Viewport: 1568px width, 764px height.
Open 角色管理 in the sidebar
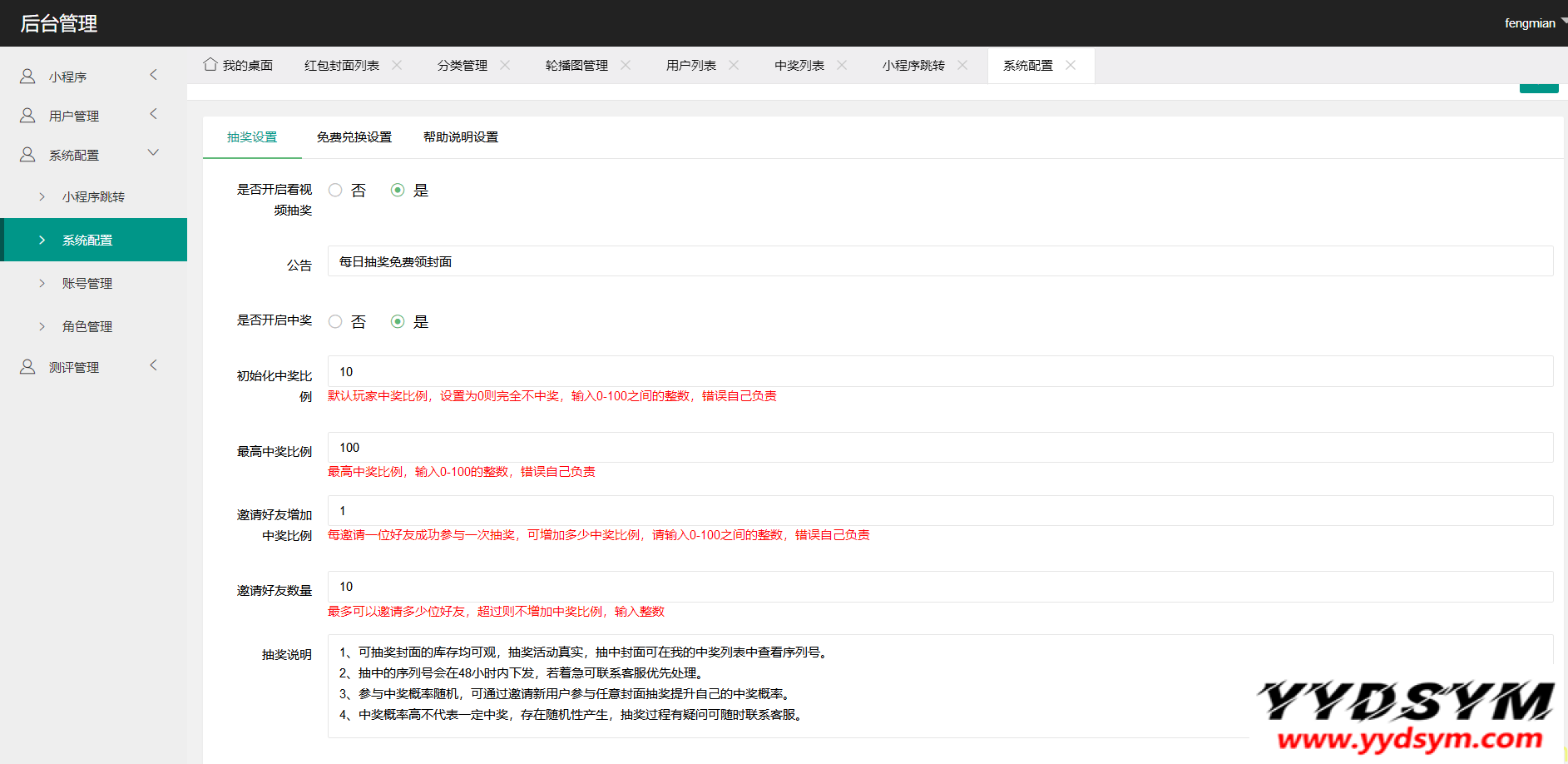(x=87, y=327)
